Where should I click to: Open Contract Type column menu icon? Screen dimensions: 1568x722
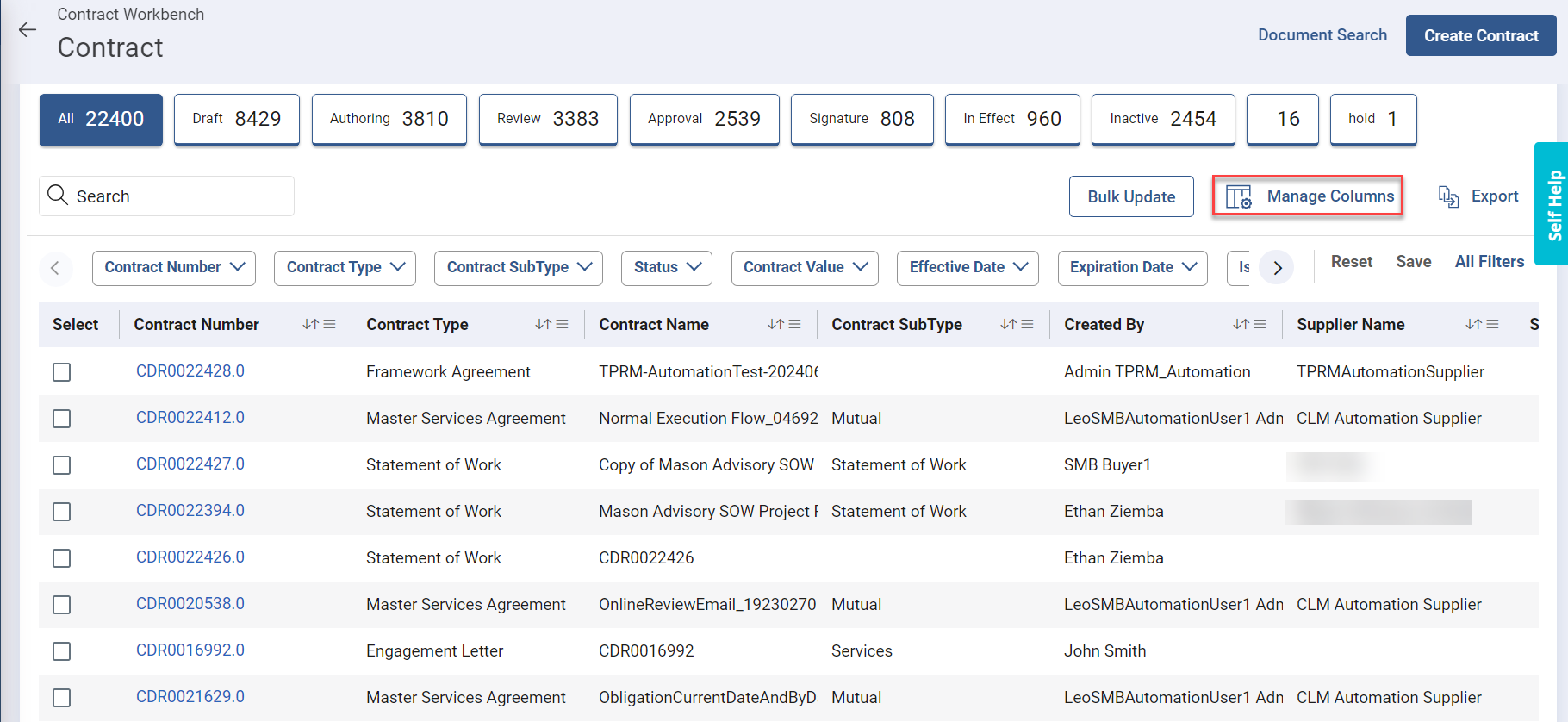(563, 325)
